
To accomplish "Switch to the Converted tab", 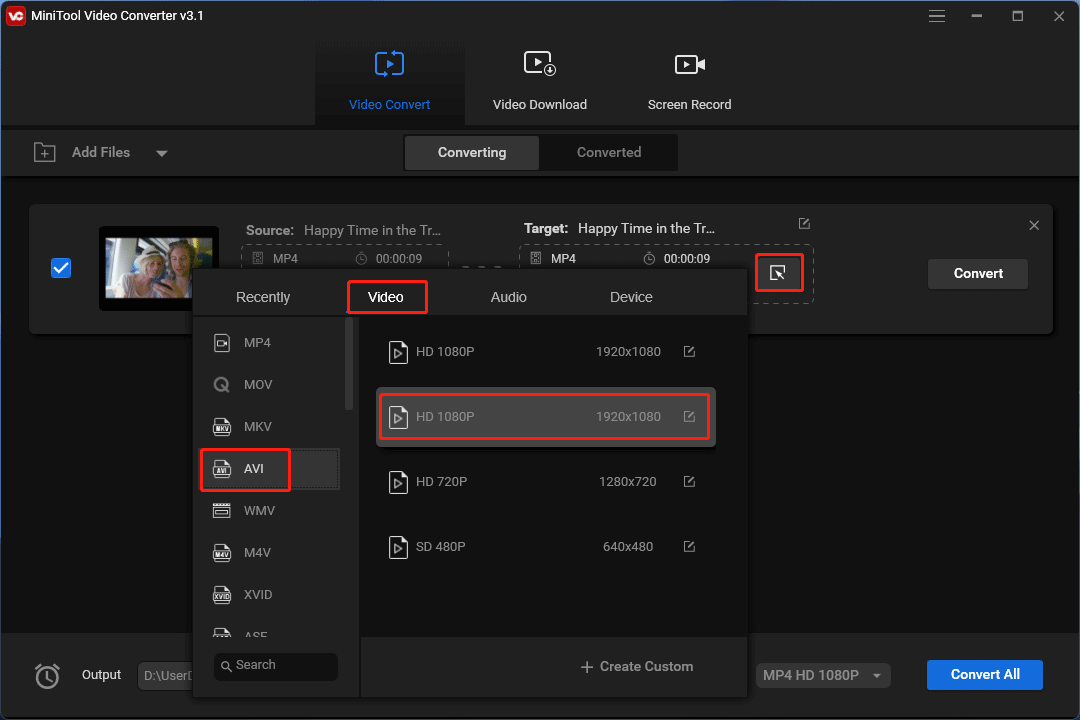I will coord(609,152).
